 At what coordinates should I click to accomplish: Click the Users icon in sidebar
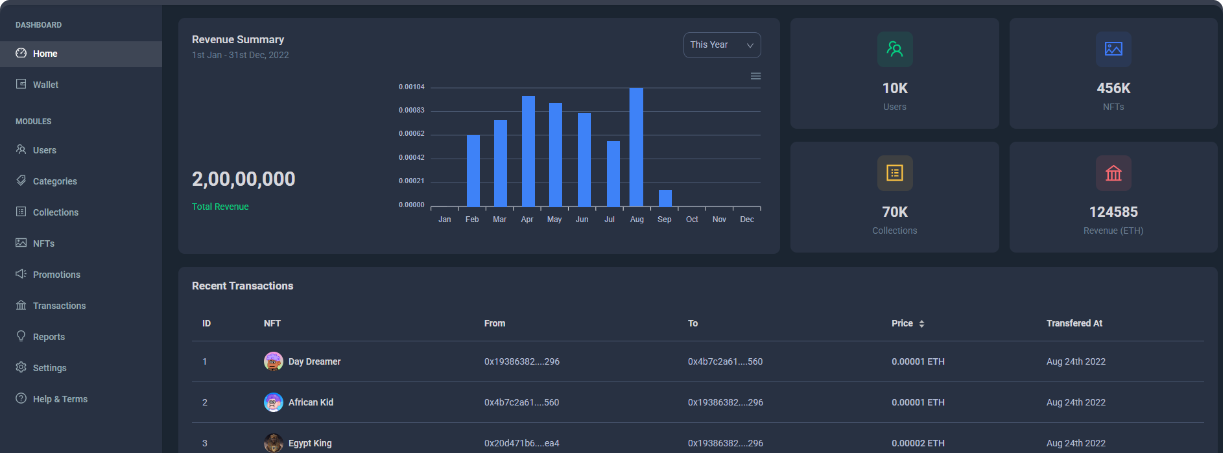click(x=21, y=150)
